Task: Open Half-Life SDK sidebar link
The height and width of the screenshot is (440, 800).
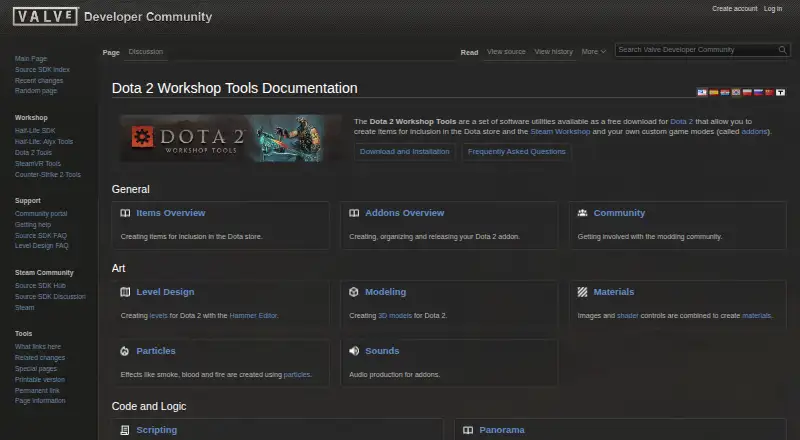Action: (35, 131)
